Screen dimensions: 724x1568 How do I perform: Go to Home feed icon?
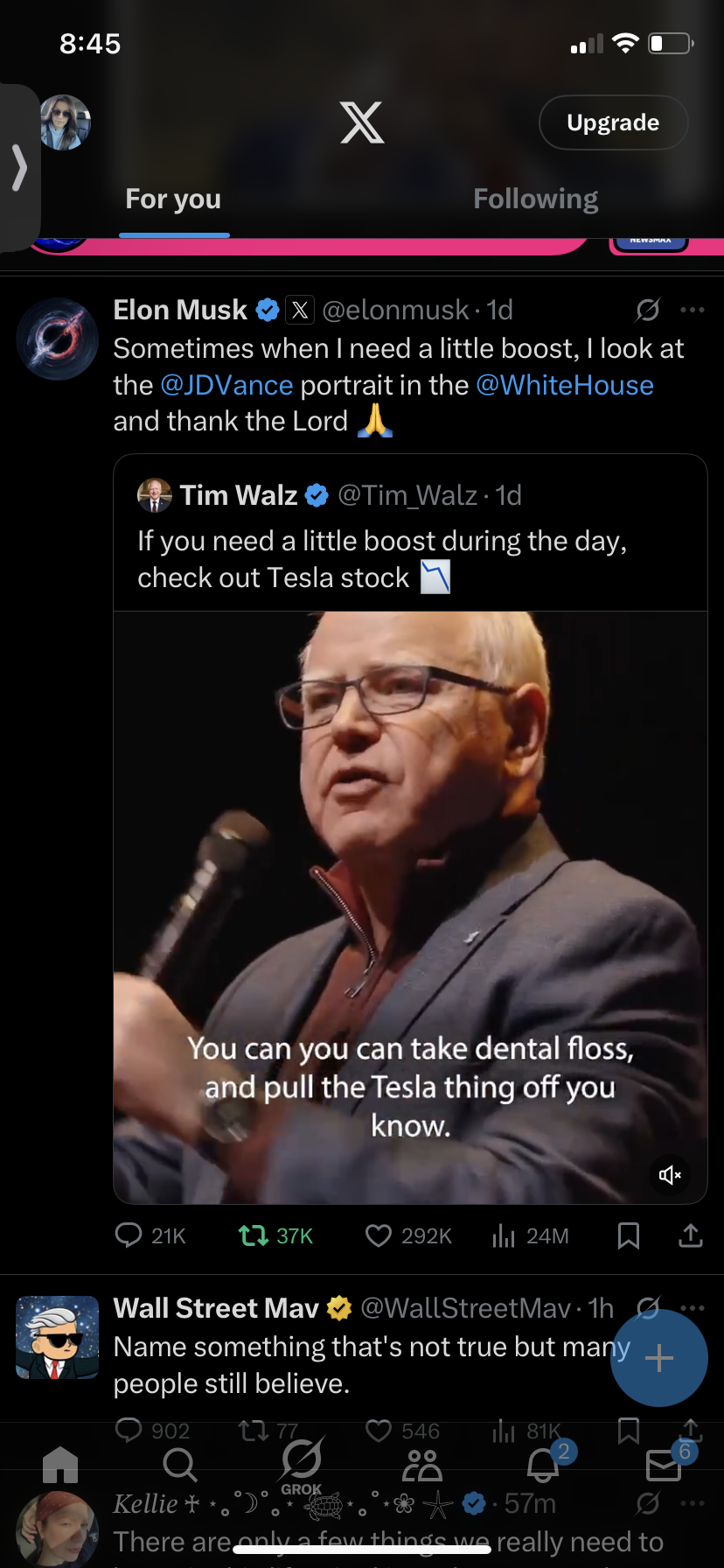[60, 1464]
